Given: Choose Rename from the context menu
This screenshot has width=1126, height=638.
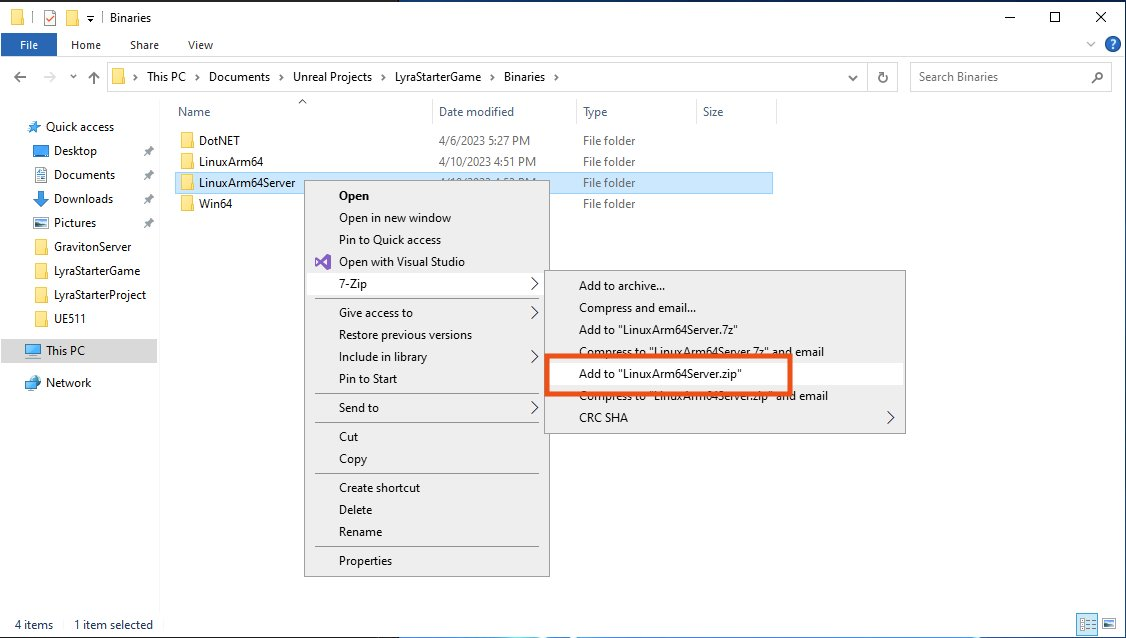Looking at the screenshot, I should coord(360,532).
